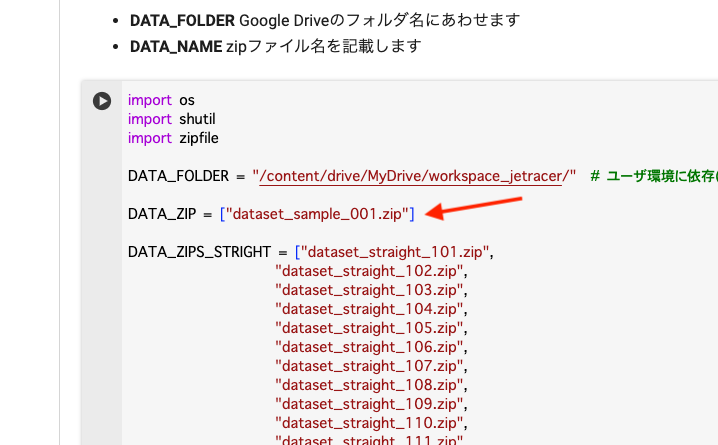The height and width of the screenshot is (445, 718).
Task: Click "dataset_straight_108.zip" entry
Action: pos(369,385)
